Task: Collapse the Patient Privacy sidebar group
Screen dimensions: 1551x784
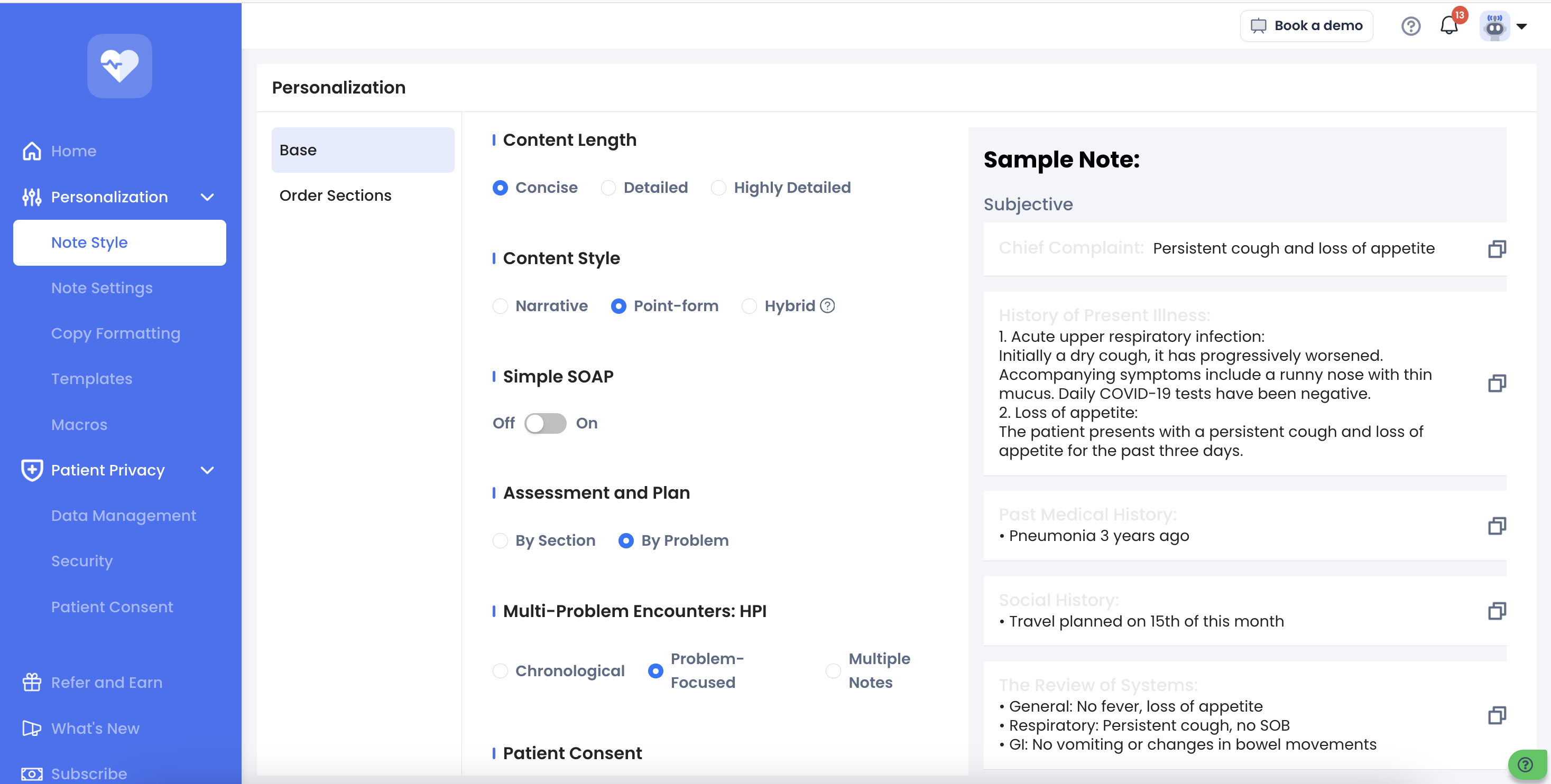Action: point(207,470)
